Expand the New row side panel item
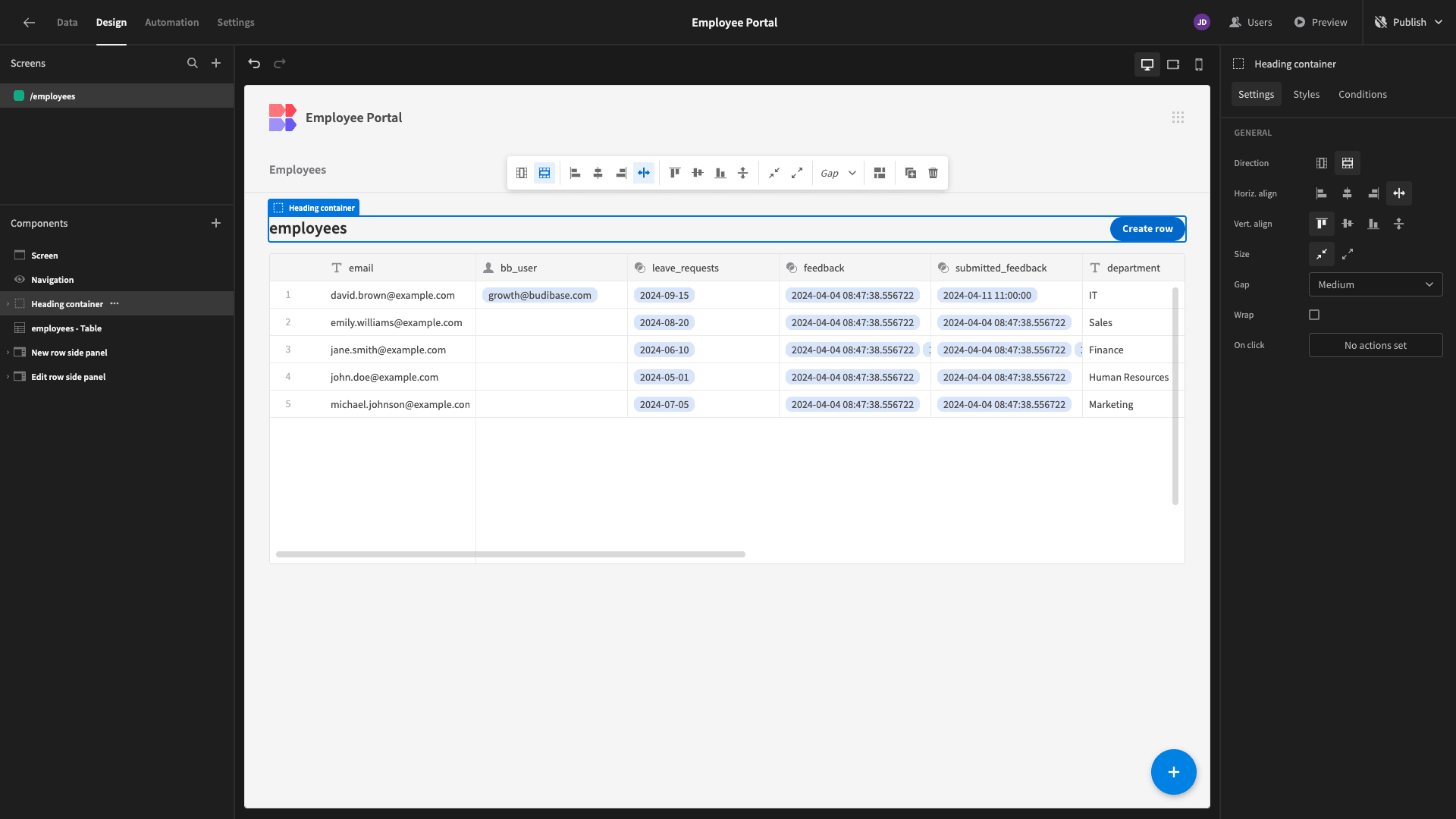Image resolution: width=1456 pixels, height=819 pixels. pyautogui.click(x=8, y=353)
